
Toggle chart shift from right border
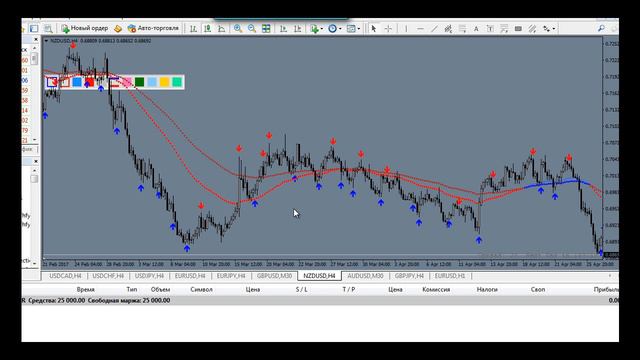(x=297, y=29)
